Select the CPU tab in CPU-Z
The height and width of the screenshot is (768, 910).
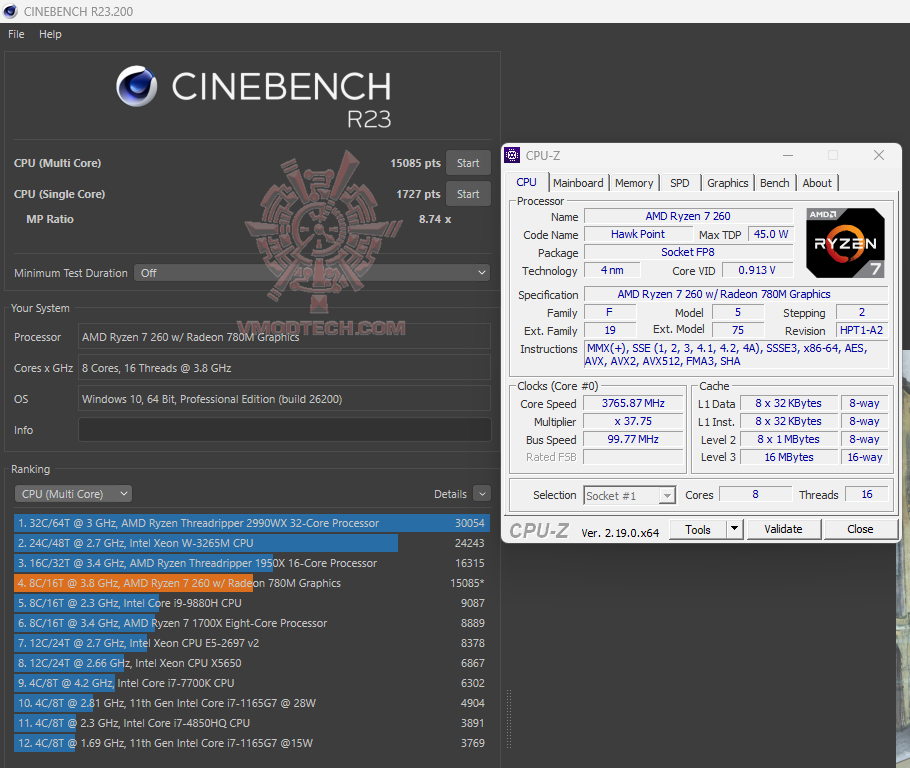coord(526,182)
